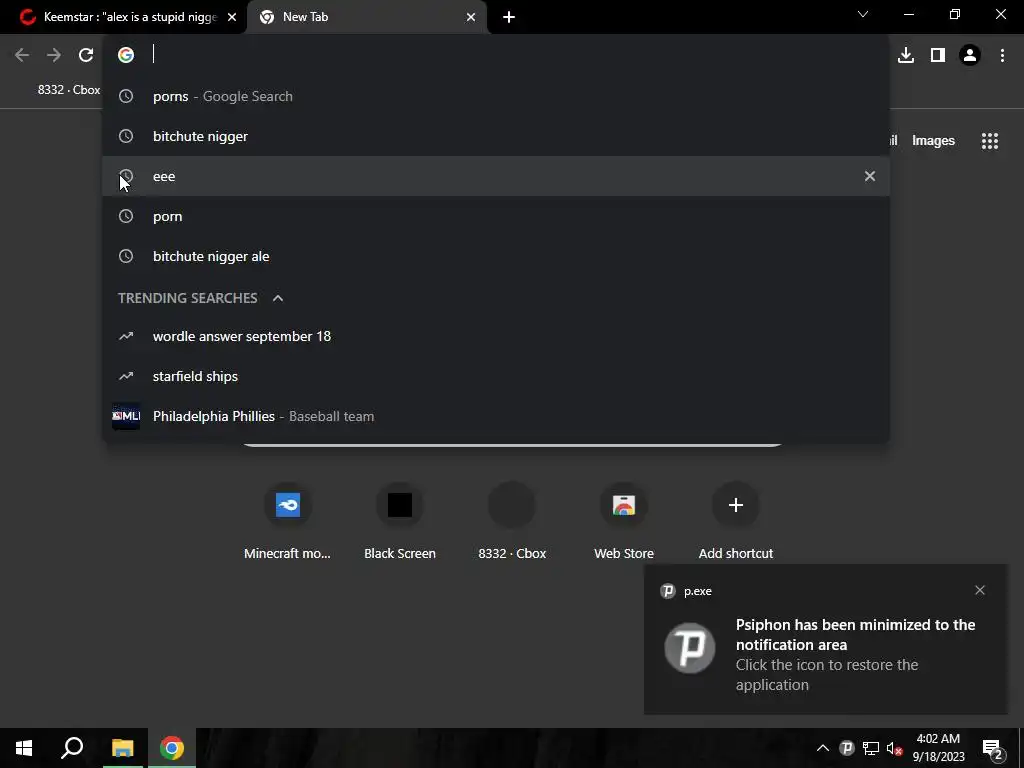Click the Psiphon tray icon

coord(847,748)
